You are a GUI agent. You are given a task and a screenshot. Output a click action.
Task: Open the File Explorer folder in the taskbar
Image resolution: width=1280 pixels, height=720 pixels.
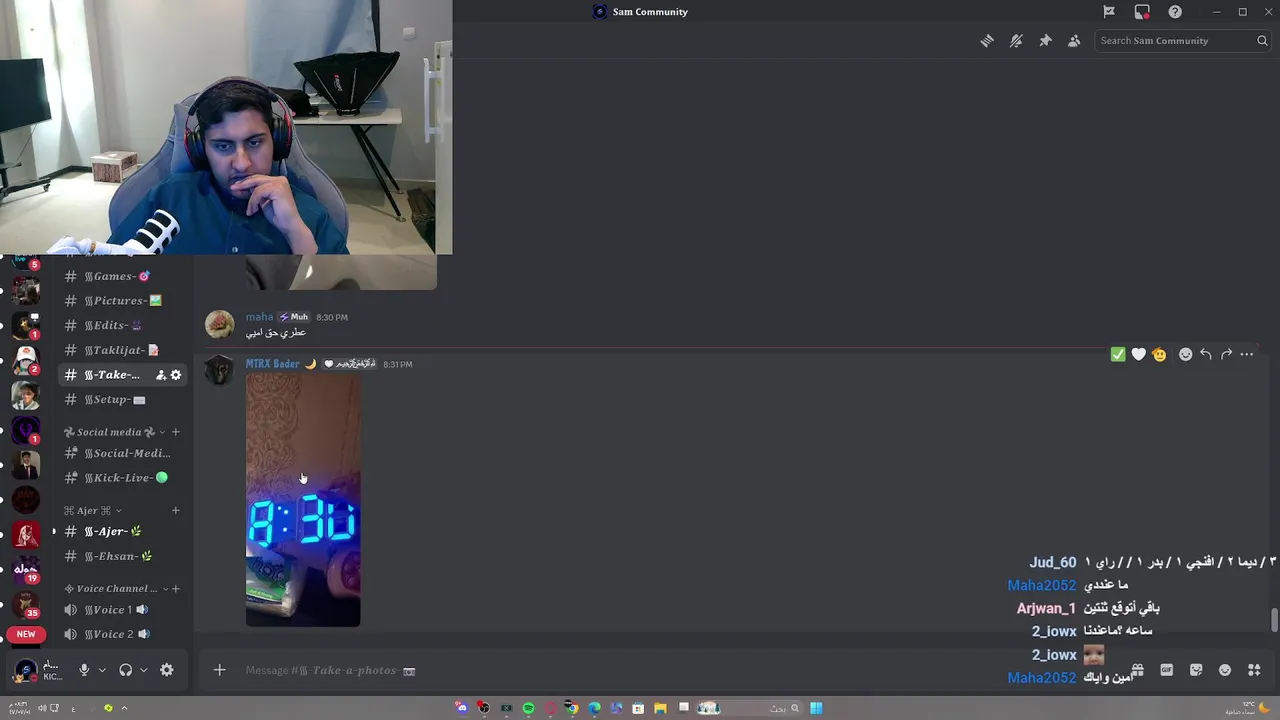pyautogui.click(x=660, y=708)
